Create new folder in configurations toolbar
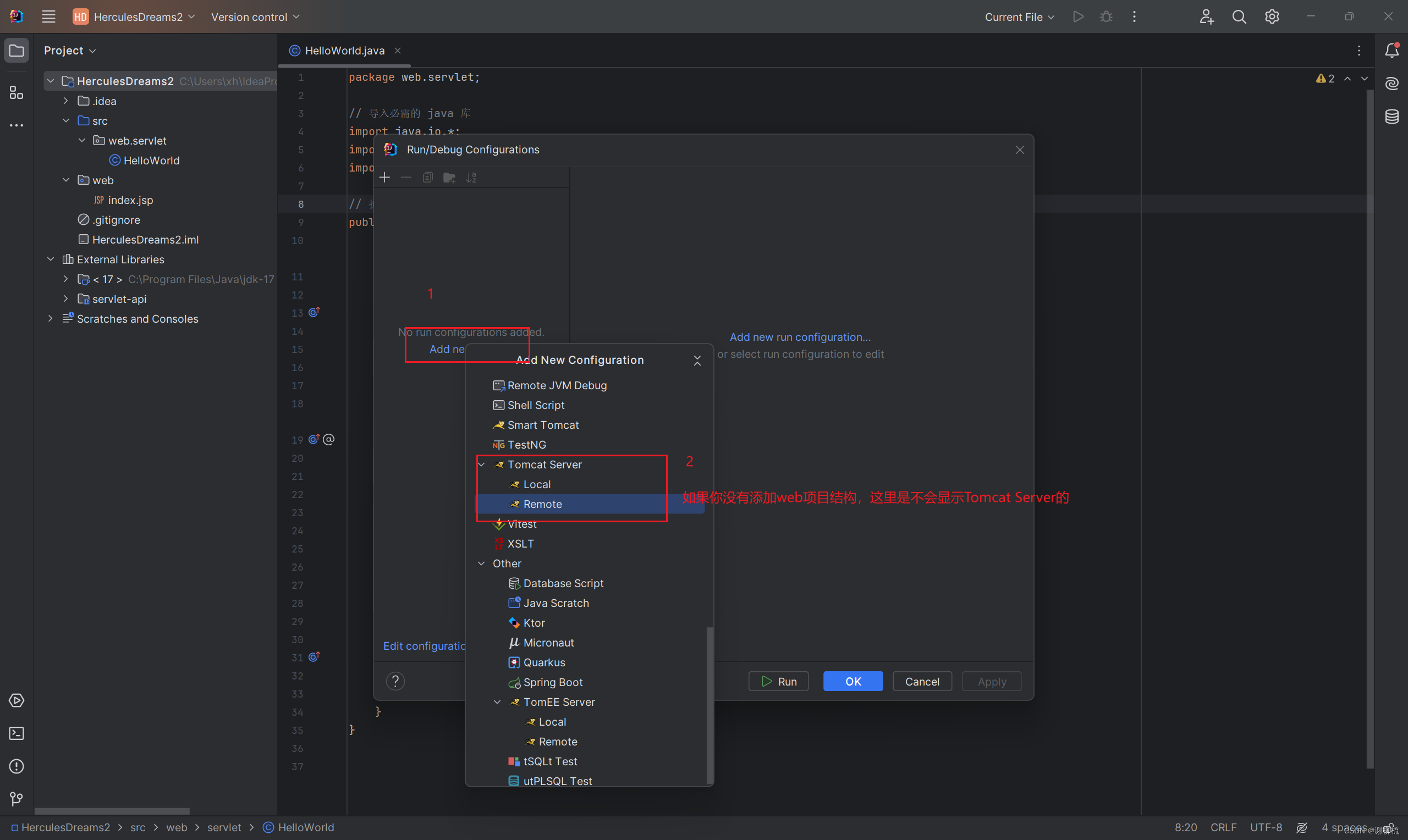1408x840 pixels. tap(449, 177)
